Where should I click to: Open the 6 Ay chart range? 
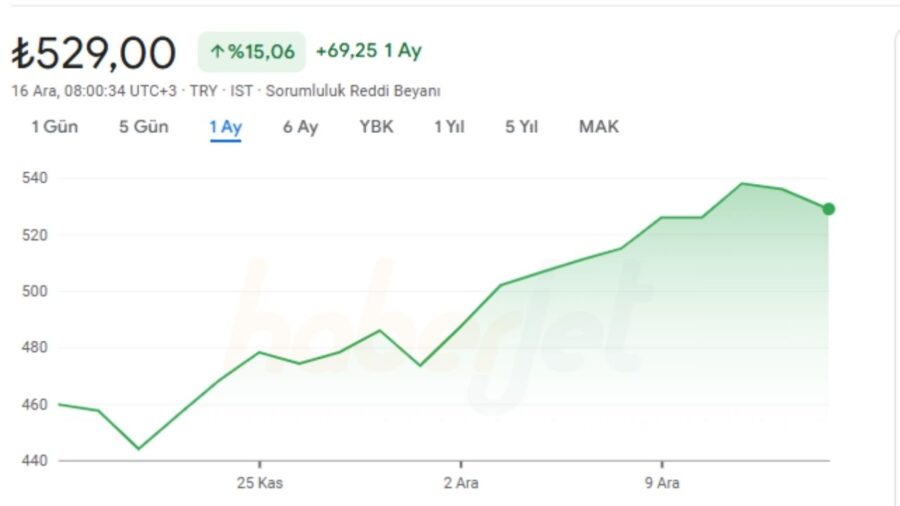(x=300, y=127)
